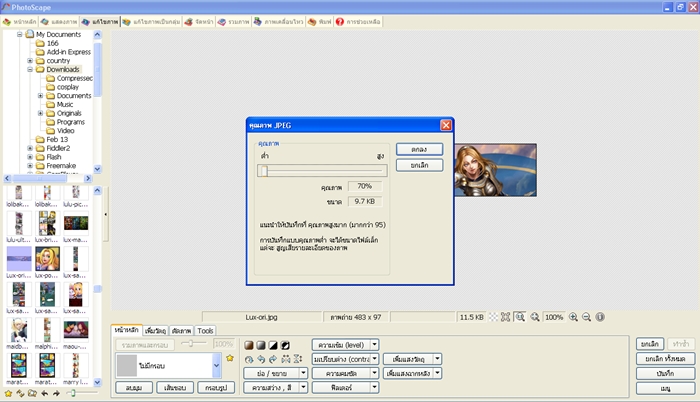Click folder tree scroll-down arrow

(97, 169)
